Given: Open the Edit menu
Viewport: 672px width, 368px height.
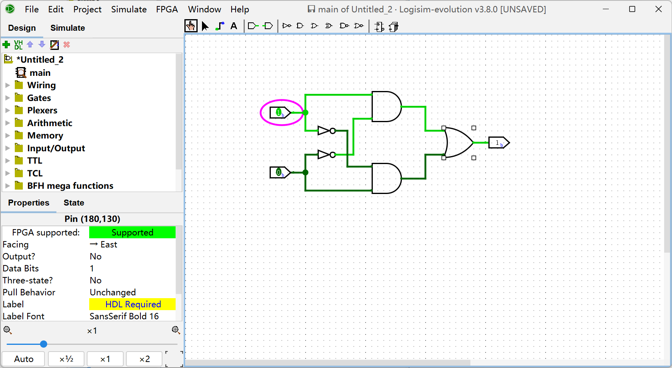Looking at the screenshot, I should tap(56, 9).
